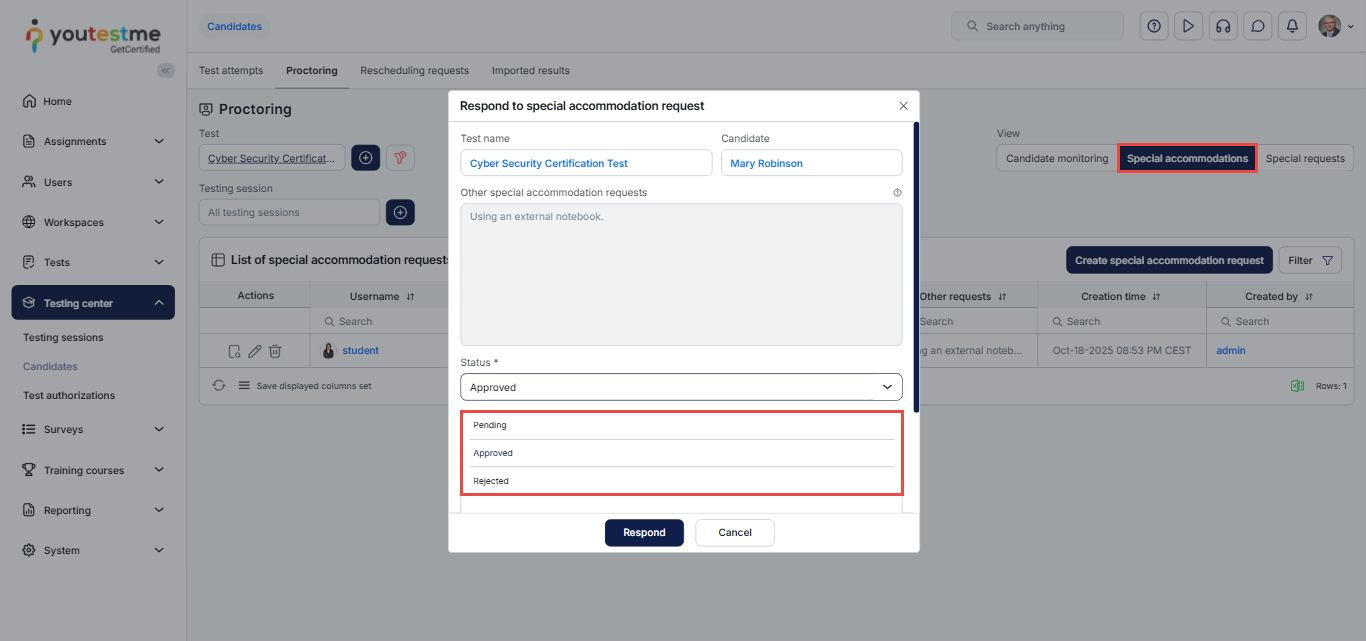This screenshot has height=641, width=1366.
Task: Choose Pending in the status dropdown
Action: (490, 425)
